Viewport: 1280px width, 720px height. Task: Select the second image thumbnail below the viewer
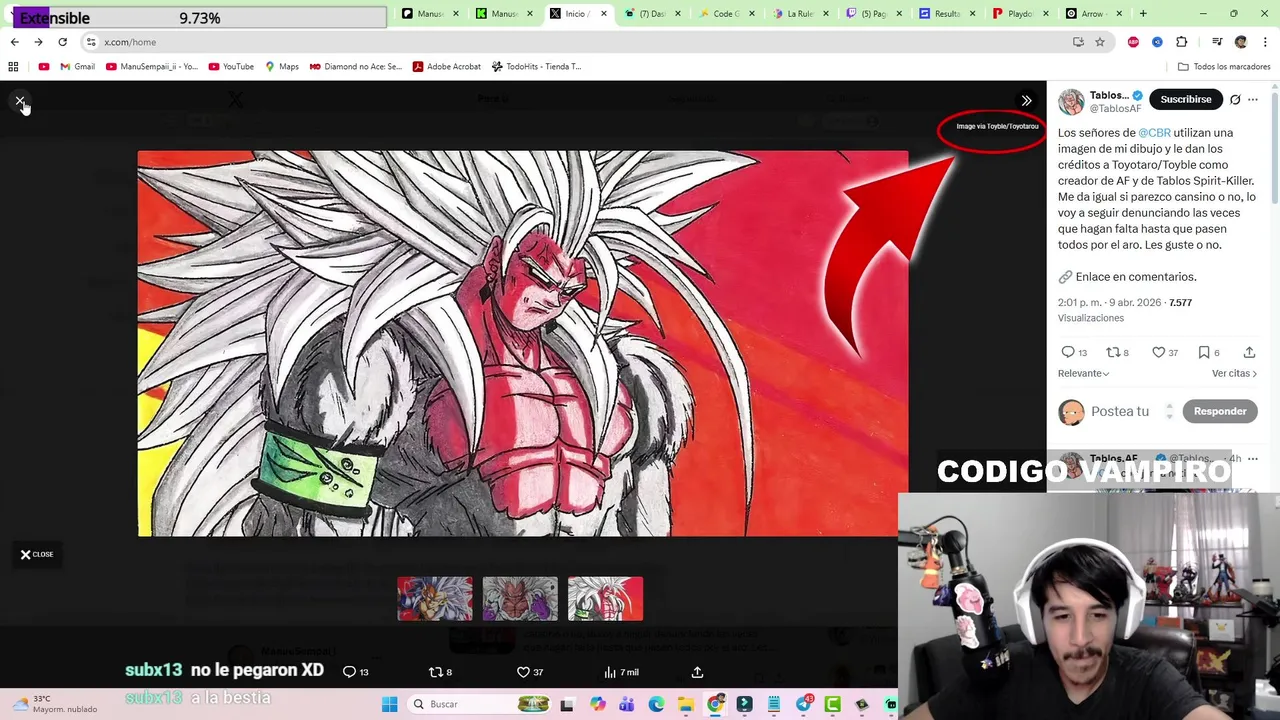(x=520, y=598)
